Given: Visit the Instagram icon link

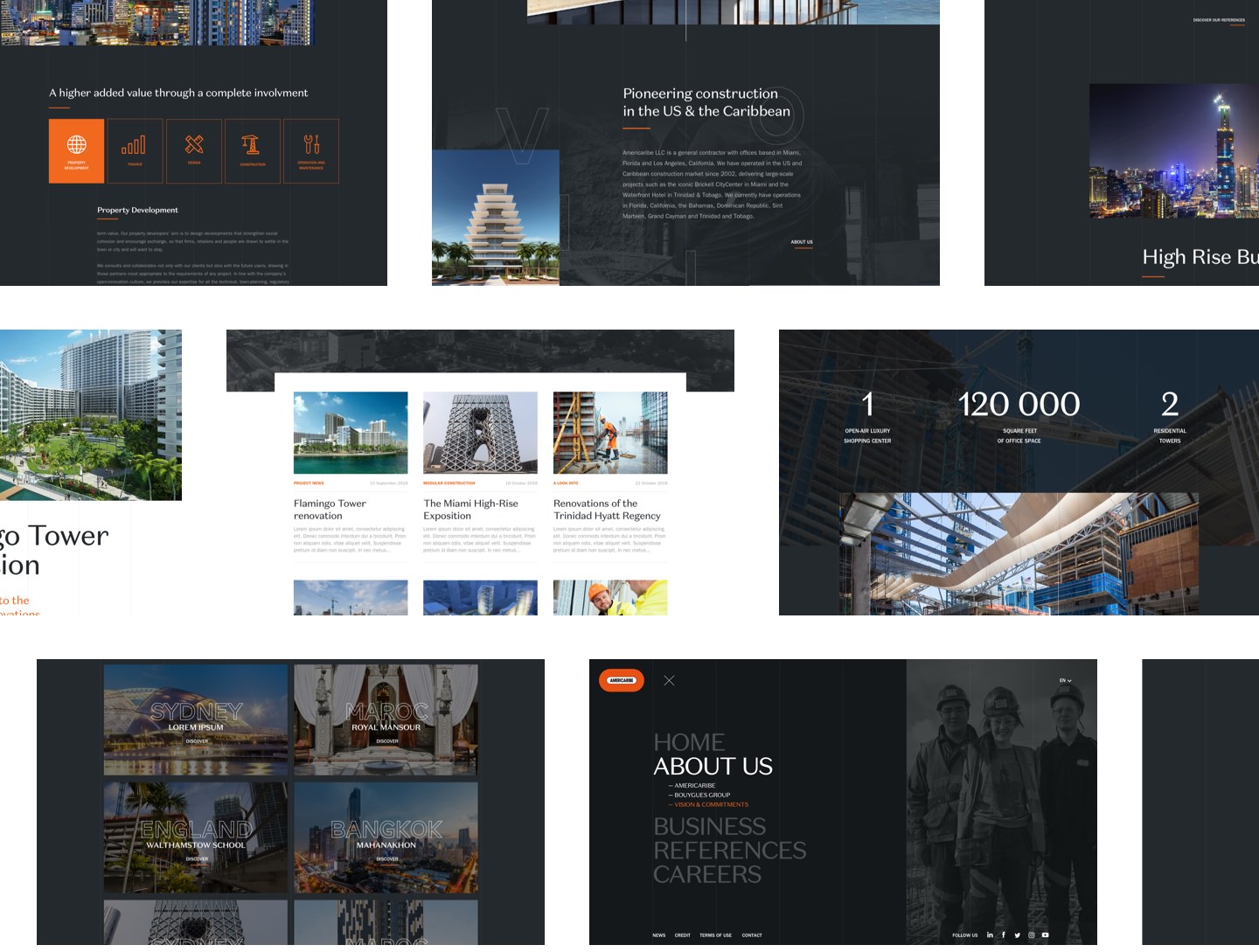Looking at the screenshot, I should [x=1032, y=935].
